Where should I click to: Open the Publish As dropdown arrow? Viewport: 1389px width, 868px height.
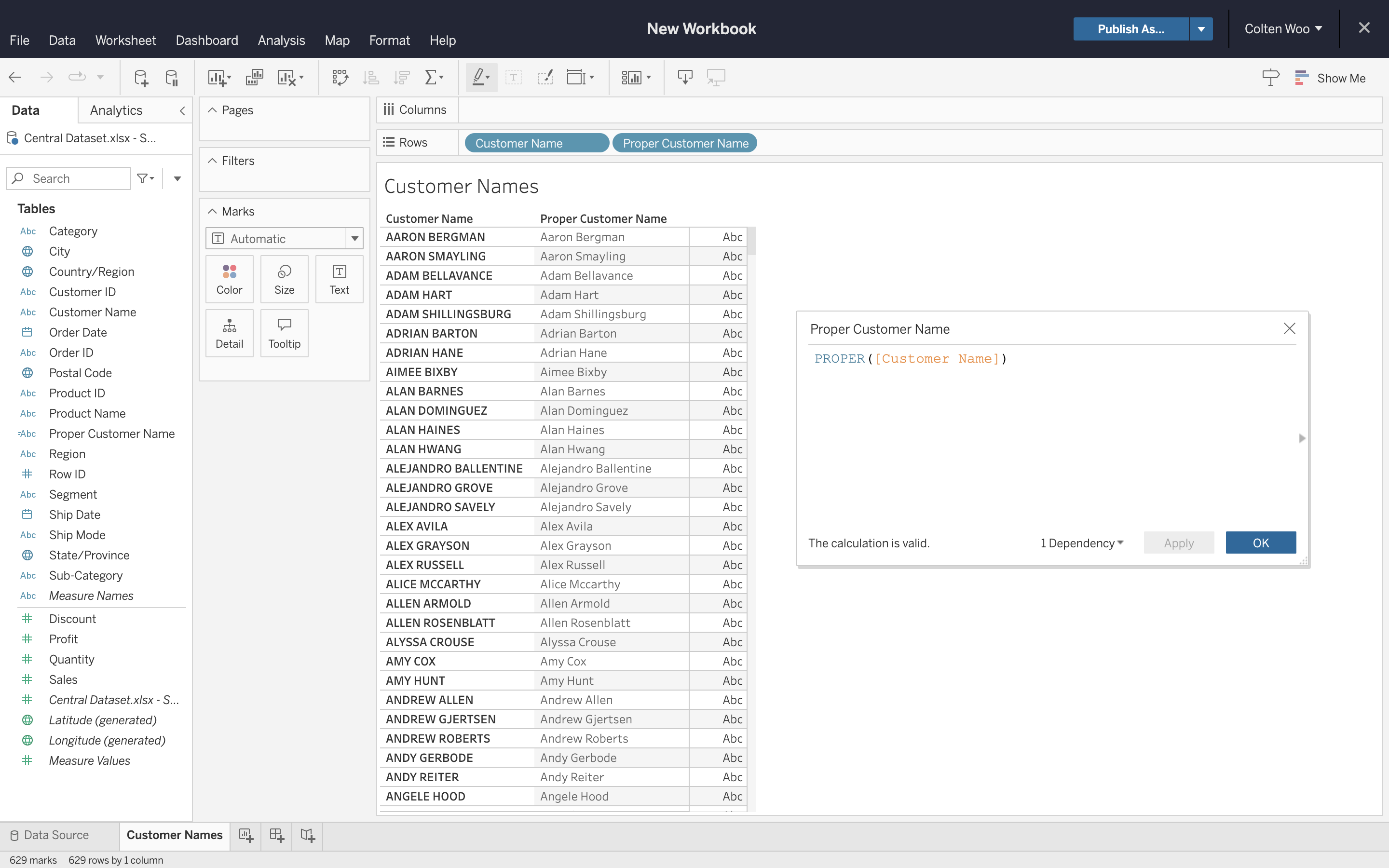(1201, 29)
